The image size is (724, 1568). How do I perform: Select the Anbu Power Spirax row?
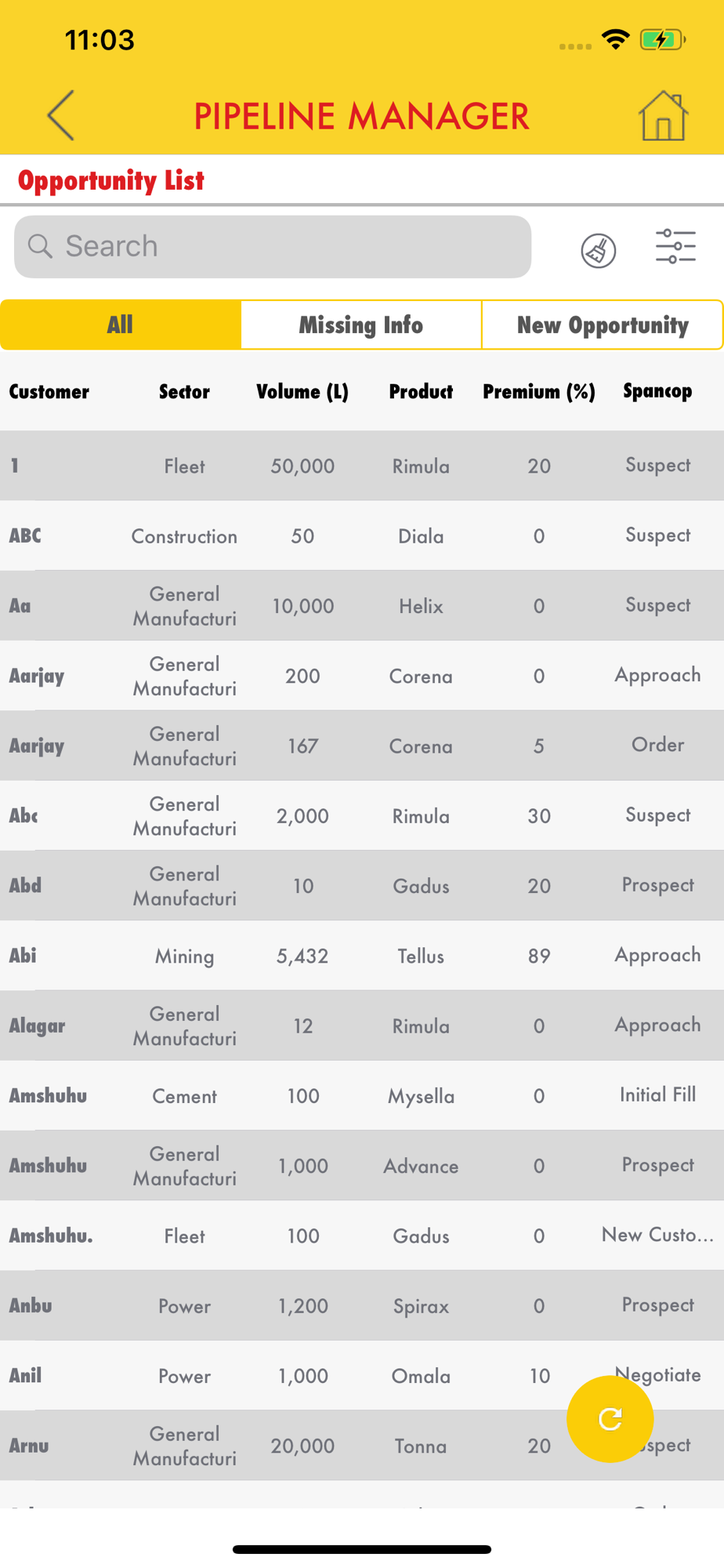(x=362, y=1305)
